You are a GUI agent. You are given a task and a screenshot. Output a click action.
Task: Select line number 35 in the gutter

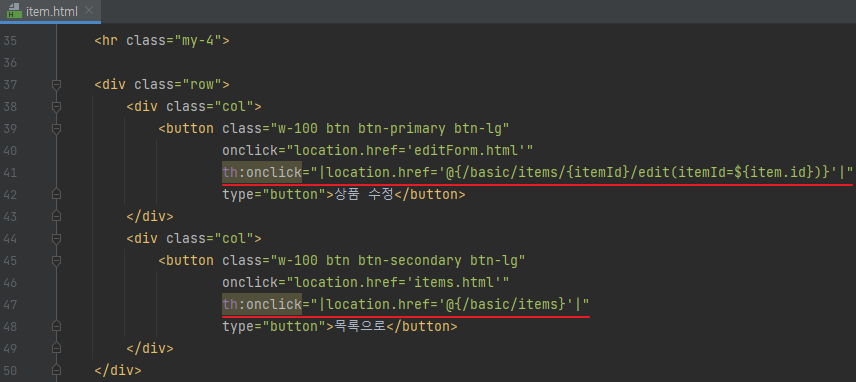pyautogui.click(x=10, y=41)
